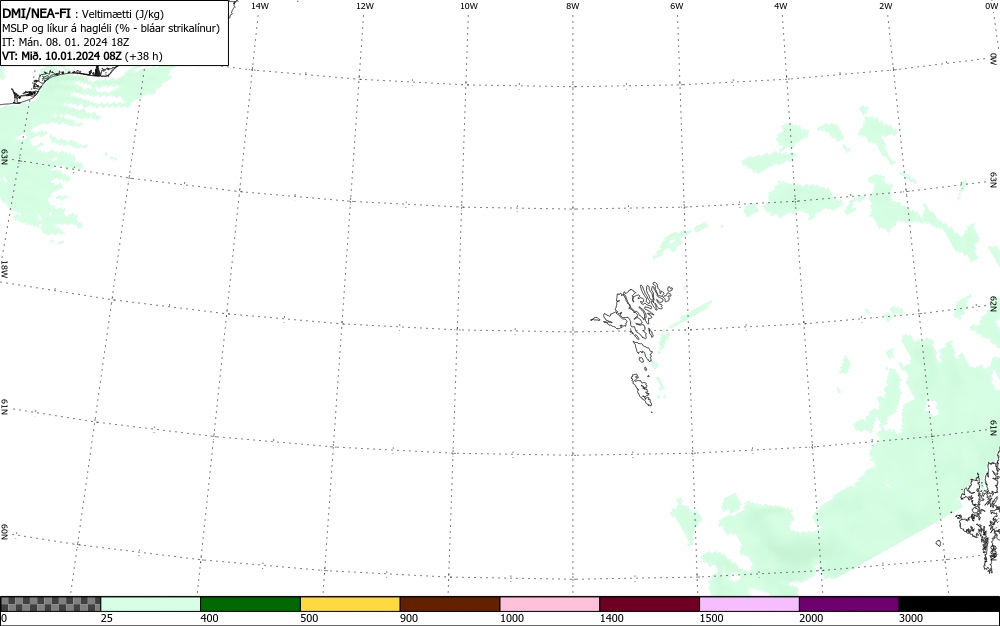Click the 4W longitude label

click(x=781, y=6)
